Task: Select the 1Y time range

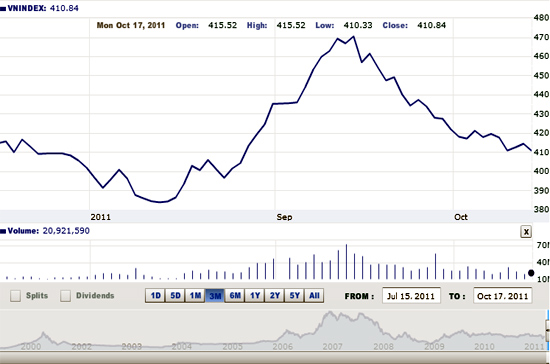Action: click(255, 296)
